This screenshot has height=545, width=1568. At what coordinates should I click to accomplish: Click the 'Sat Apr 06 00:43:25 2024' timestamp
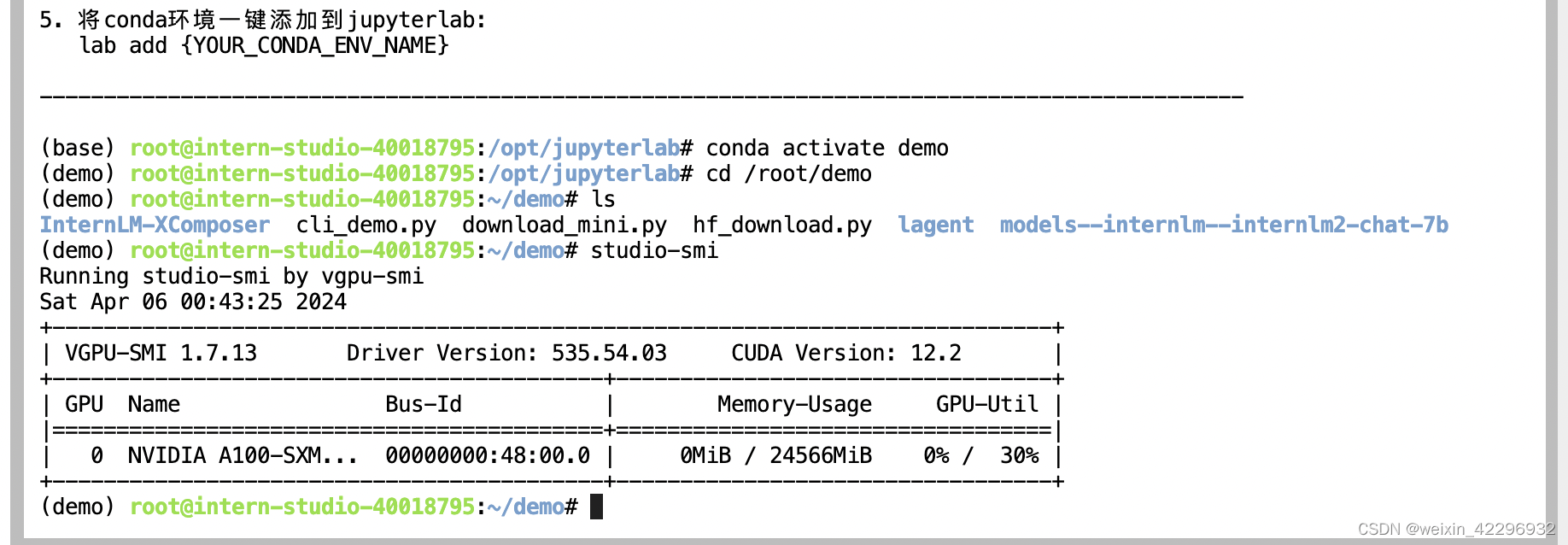(193, 302)
